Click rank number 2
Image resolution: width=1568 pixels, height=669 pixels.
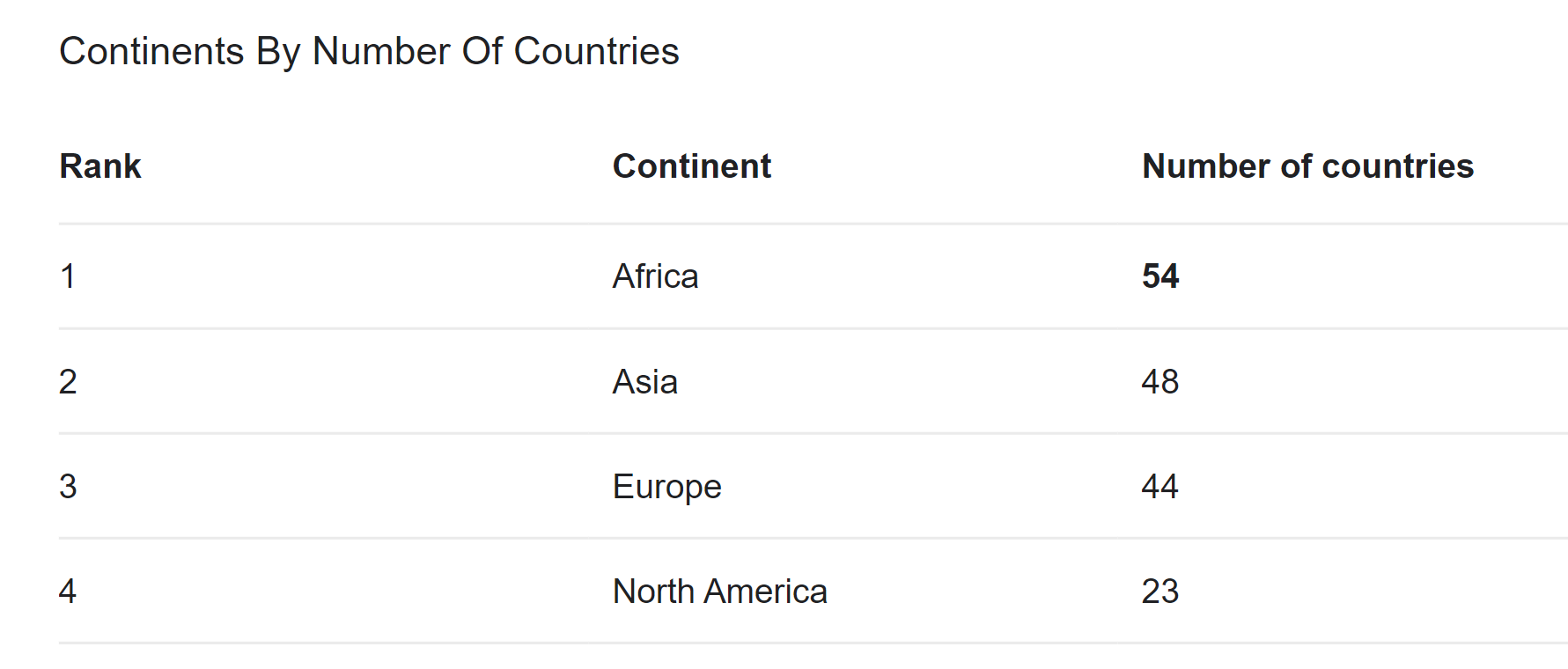[68, 382]
